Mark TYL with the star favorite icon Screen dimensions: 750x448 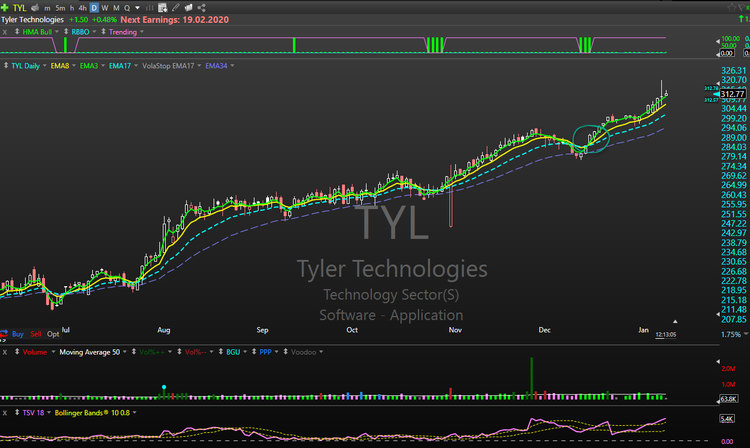732,8
